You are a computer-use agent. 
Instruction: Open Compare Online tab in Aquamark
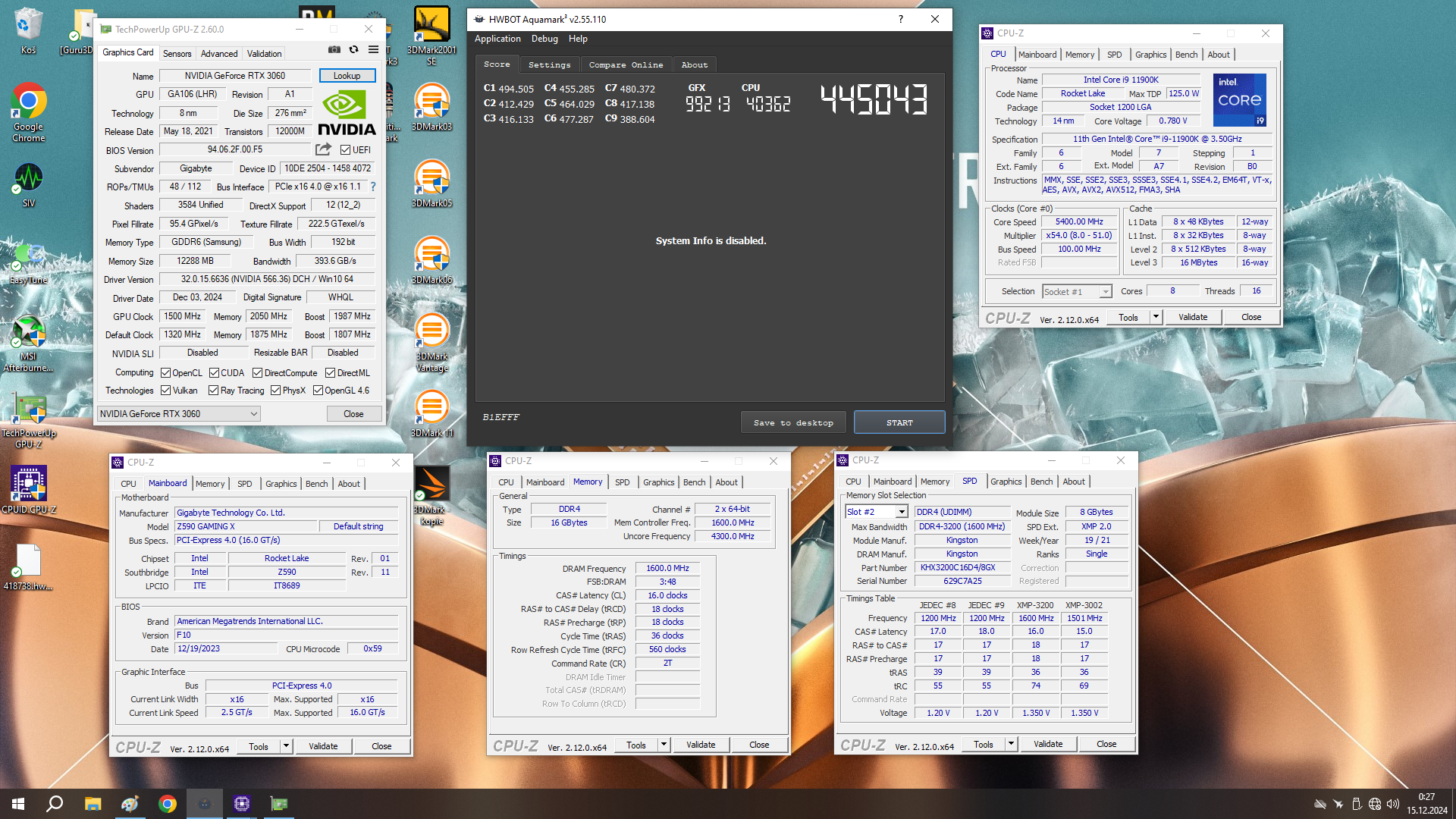pos(626,65)
